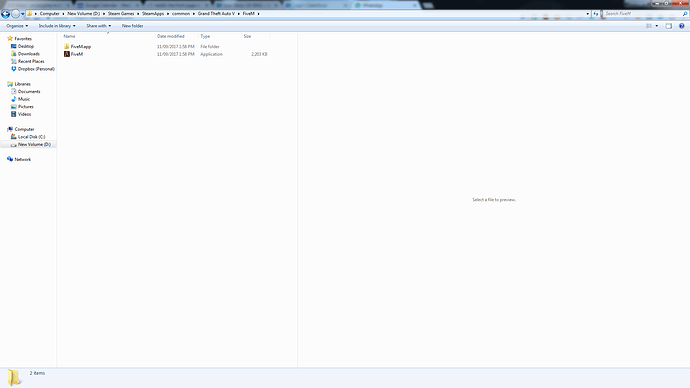690x388 pixels.
Task: Create a New folder
Action: pyautogui.click(x=132, y=26)
